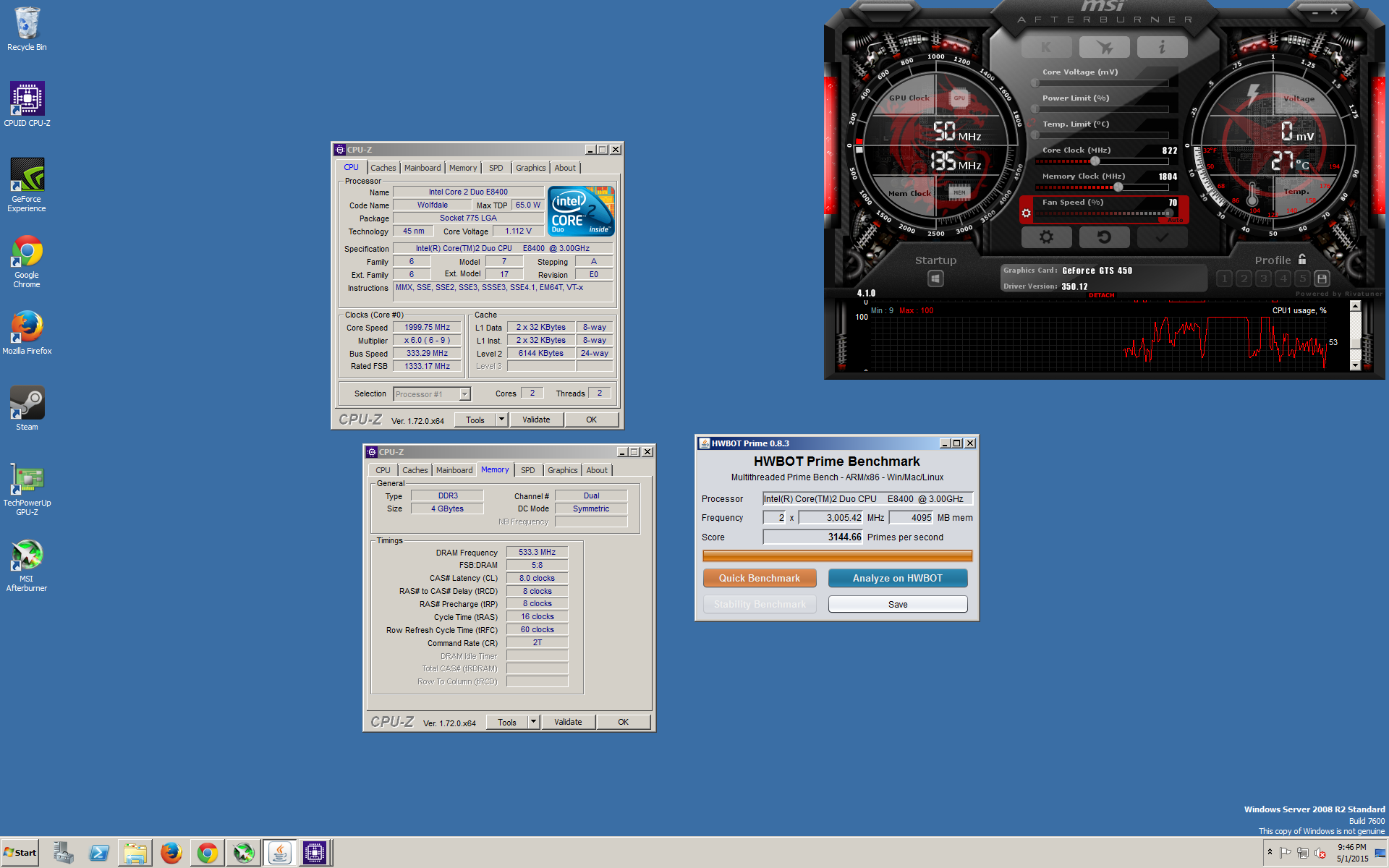Toggle Afterburner startup with Windows icon
Screen dimensions: 1389x868
point(935,278)
